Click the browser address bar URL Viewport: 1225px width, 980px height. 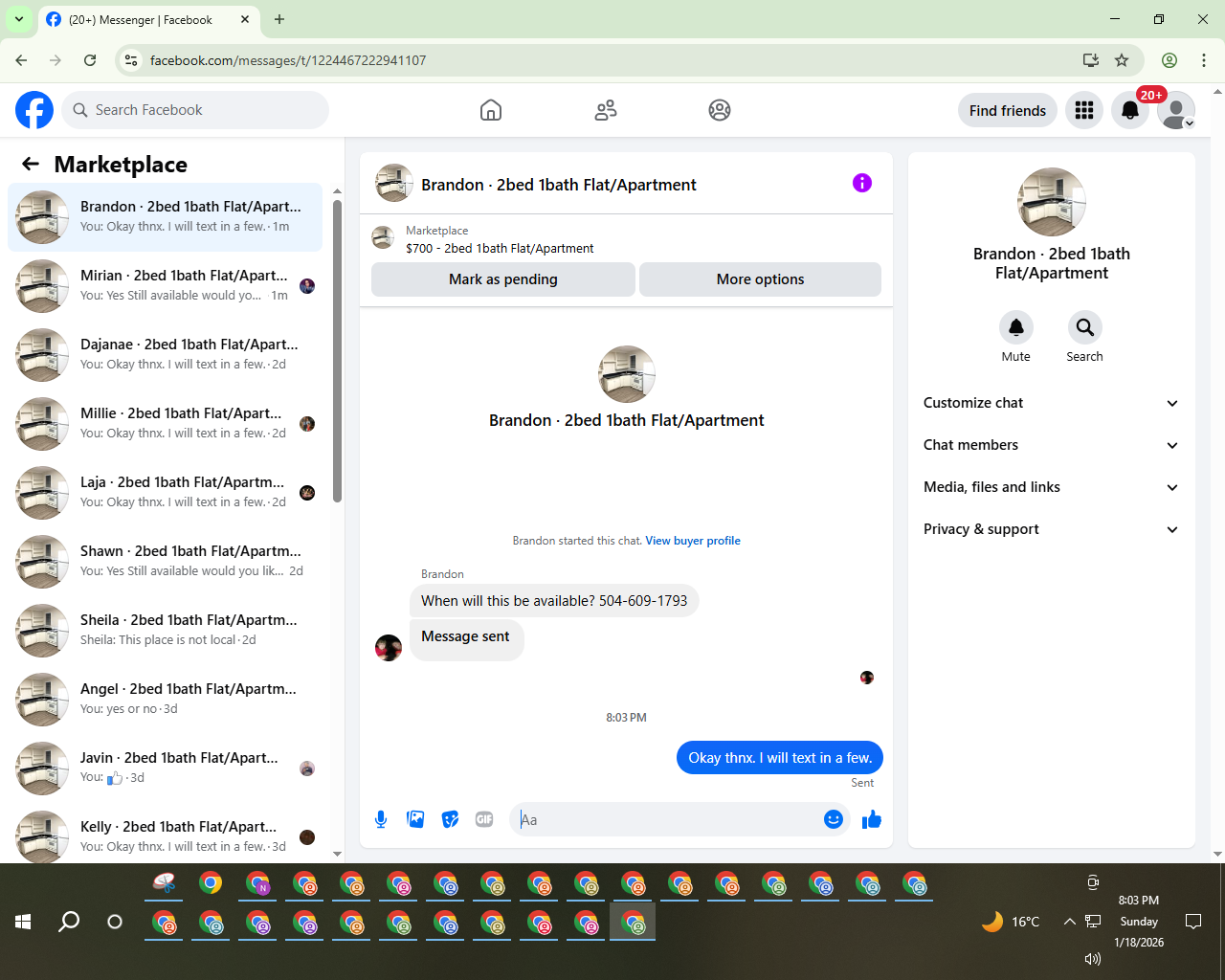tap(288, 60)
